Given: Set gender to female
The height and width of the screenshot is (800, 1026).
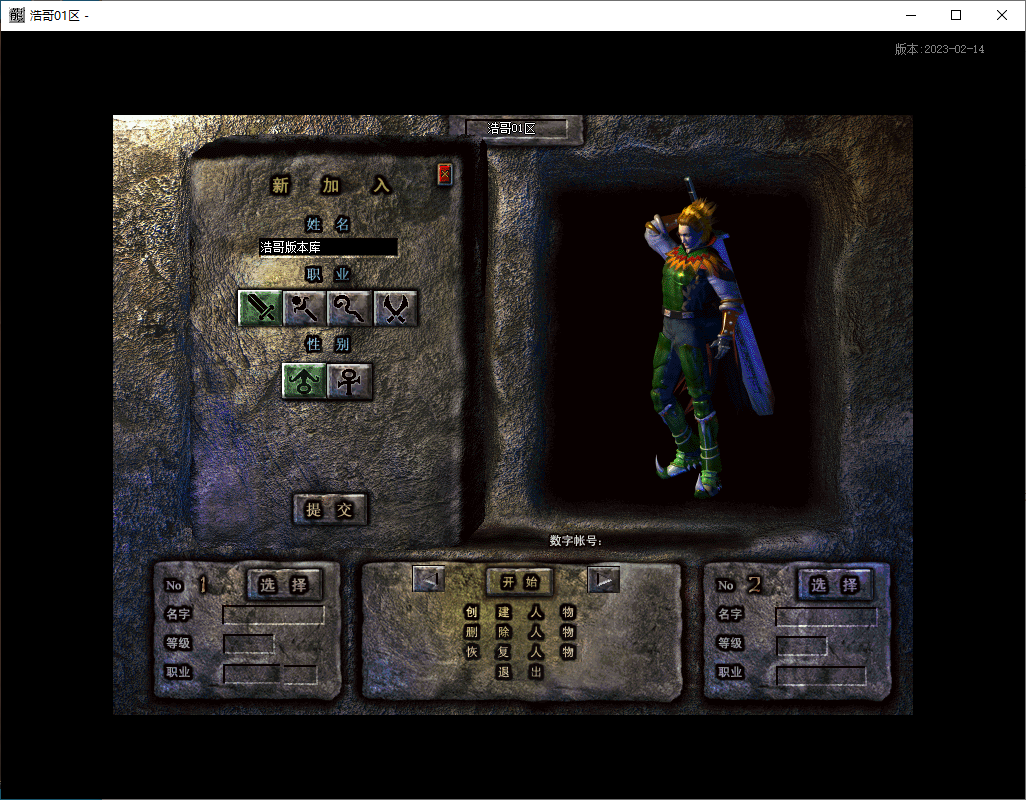Looking at the screenshot, I should click(x=349, y=381).
